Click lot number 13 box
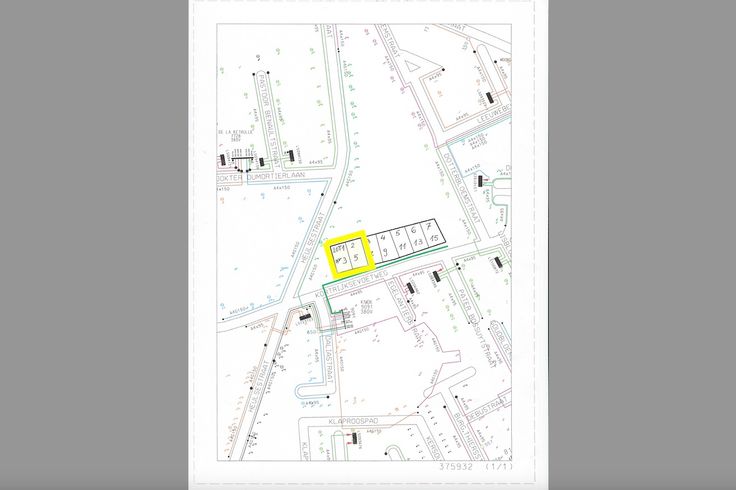736x490 pixels. [417, 243]
